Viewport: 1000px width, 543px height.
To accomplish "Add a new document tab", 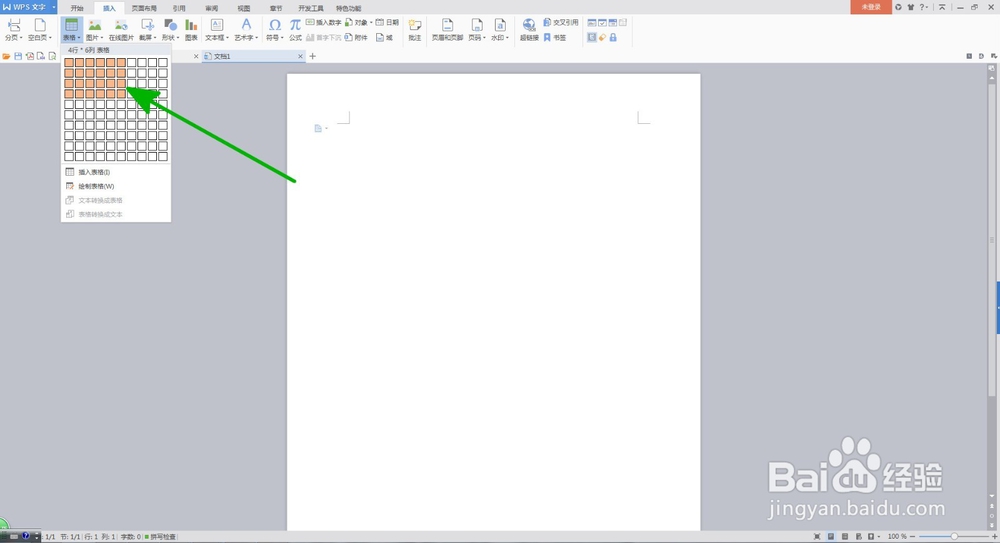I will click(312, 56).
